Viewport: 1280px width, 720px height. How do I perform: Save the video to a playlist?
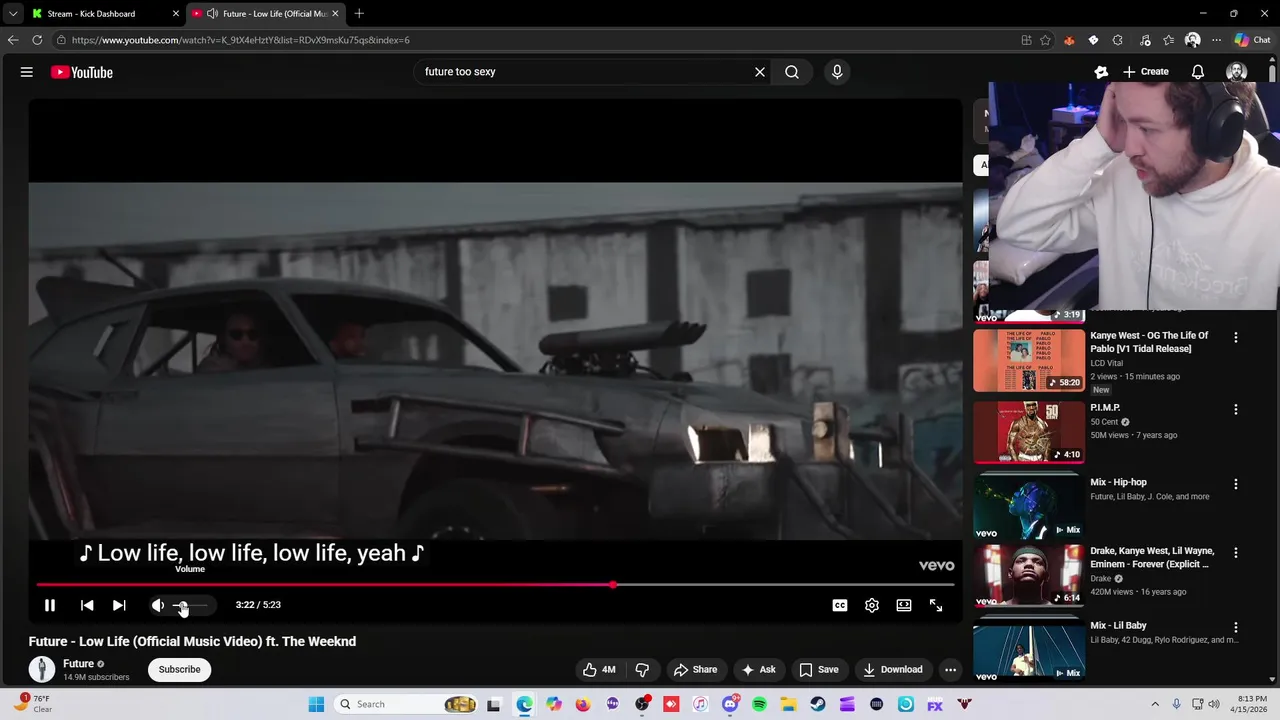pyautogui.click(x=819, y=669)
